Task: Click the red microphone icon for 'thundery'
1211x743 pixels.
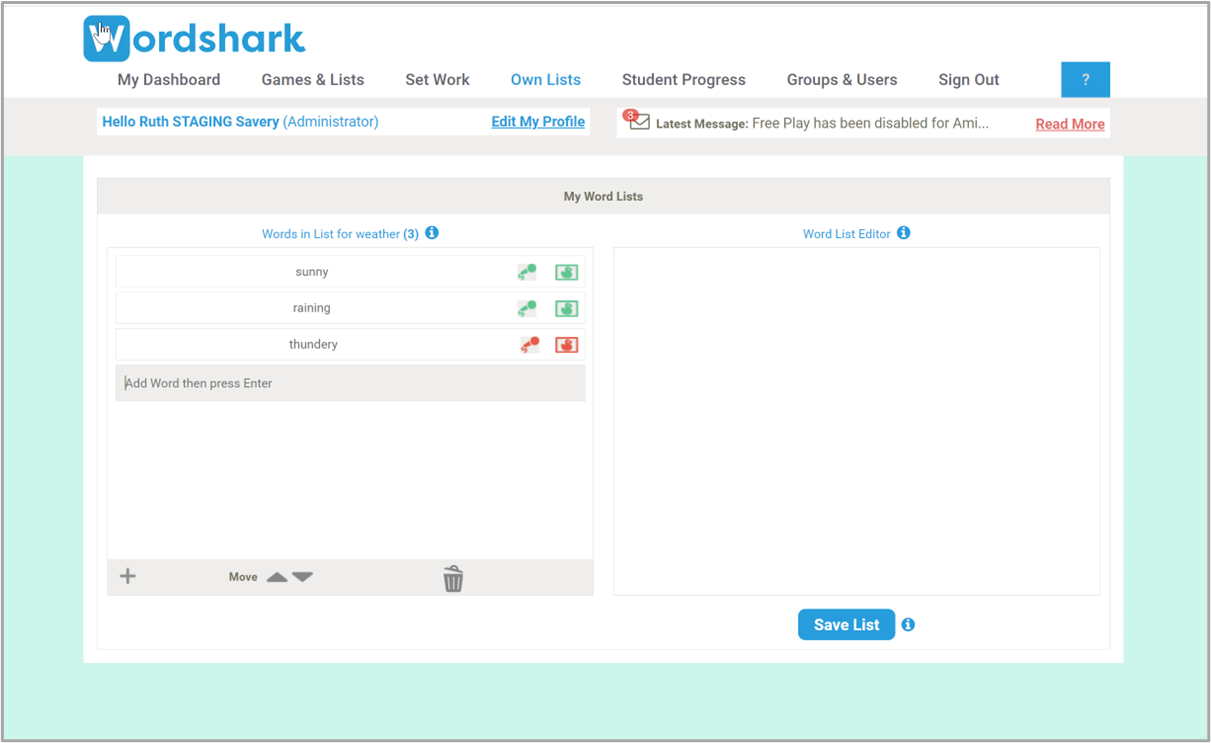Action: click(529, 345)
